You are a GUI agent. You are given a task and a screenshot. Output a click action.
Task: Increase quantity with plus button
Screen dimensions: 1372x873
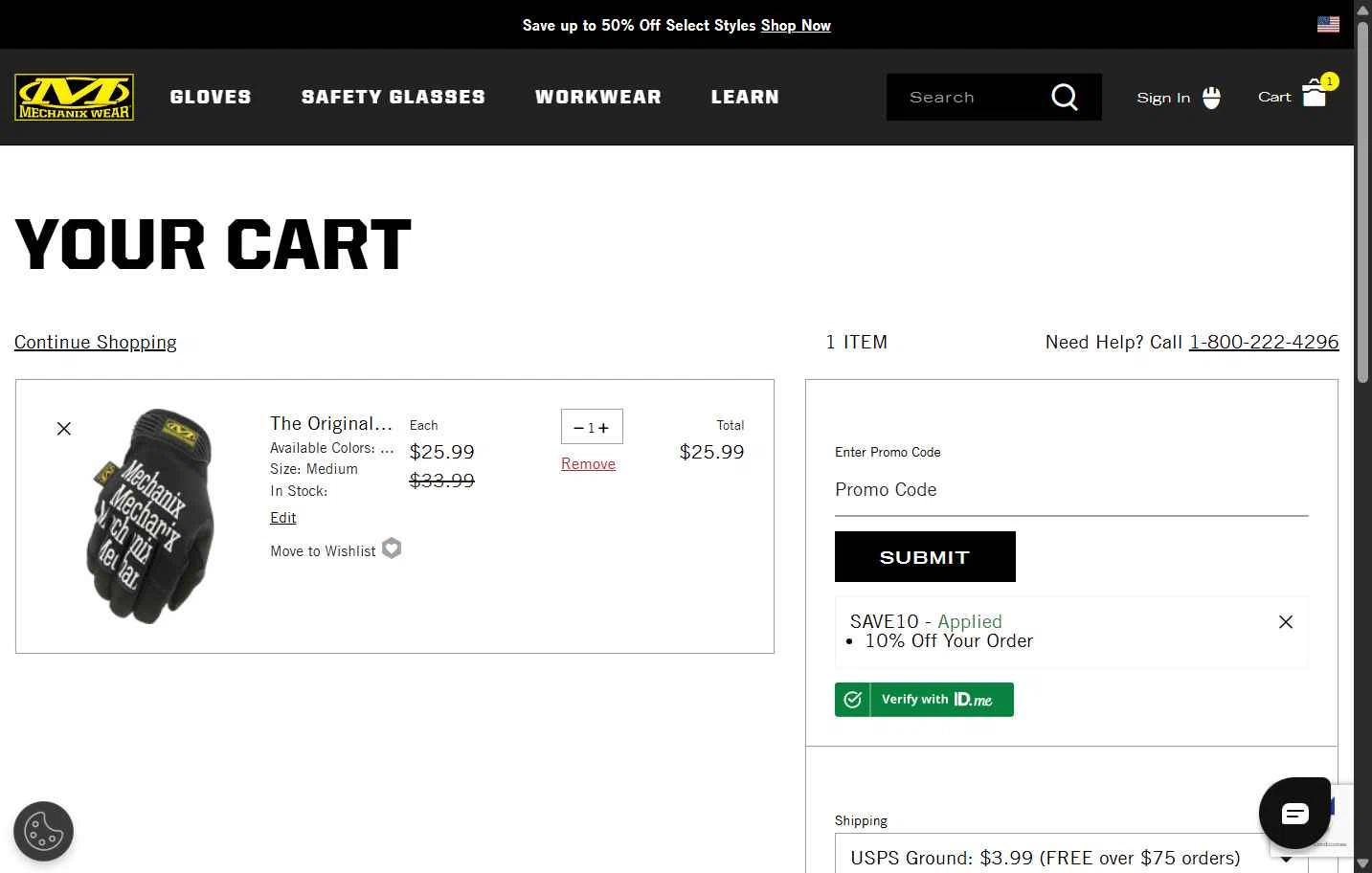[x=603, y=428]
